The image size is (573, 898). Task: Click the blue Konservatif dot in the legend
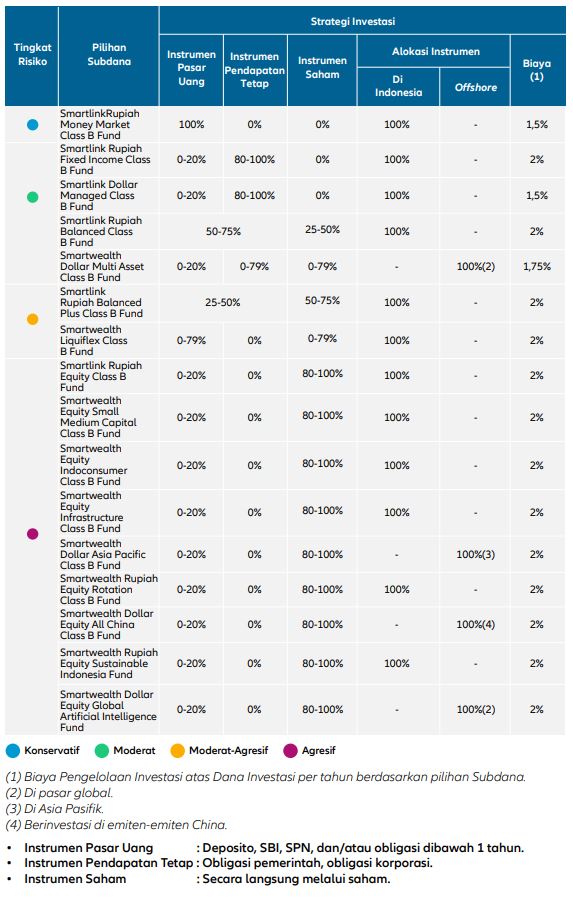coord(13,750)
